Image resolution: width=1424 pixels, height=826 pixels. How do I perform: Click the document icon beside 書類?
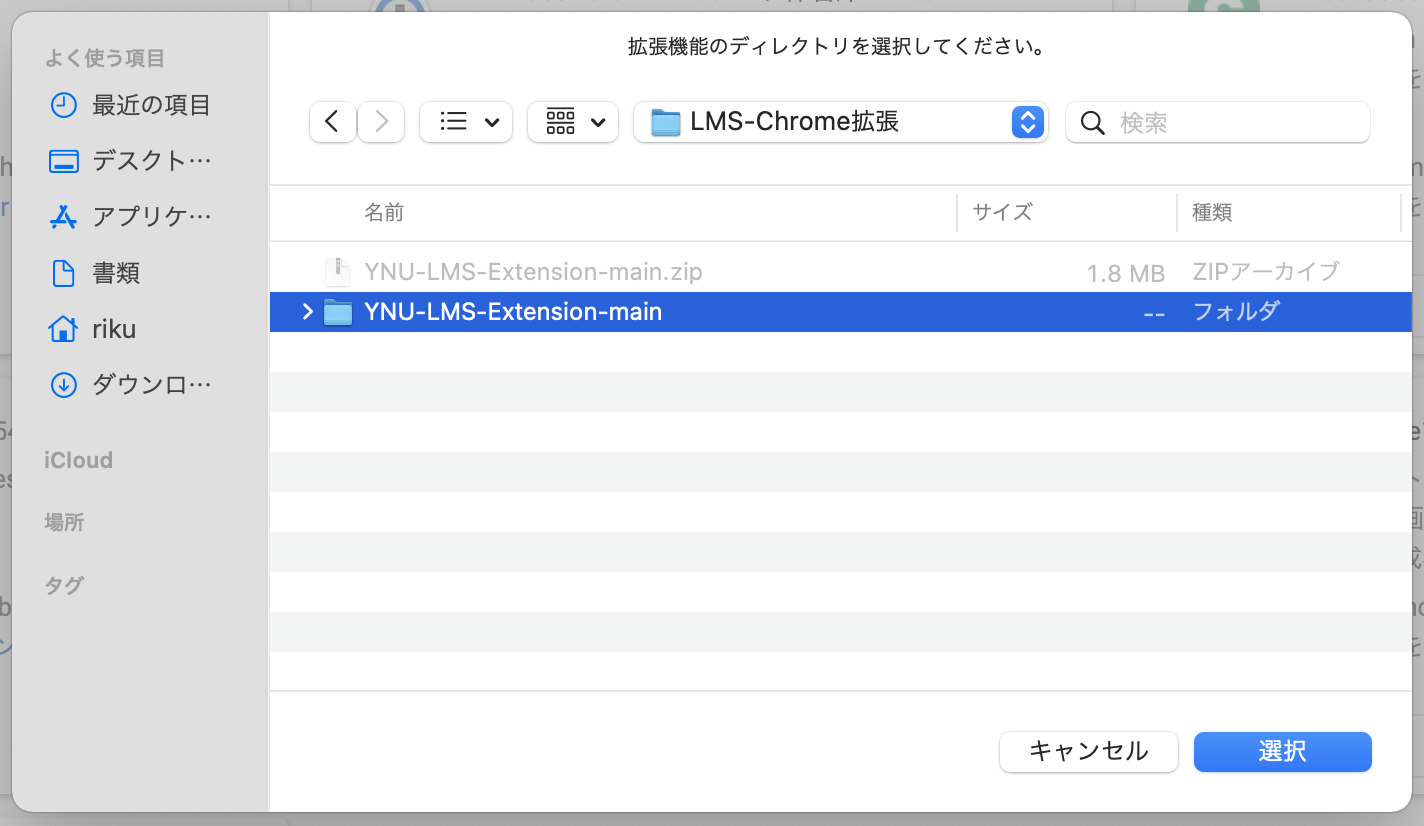coord(63,273)
